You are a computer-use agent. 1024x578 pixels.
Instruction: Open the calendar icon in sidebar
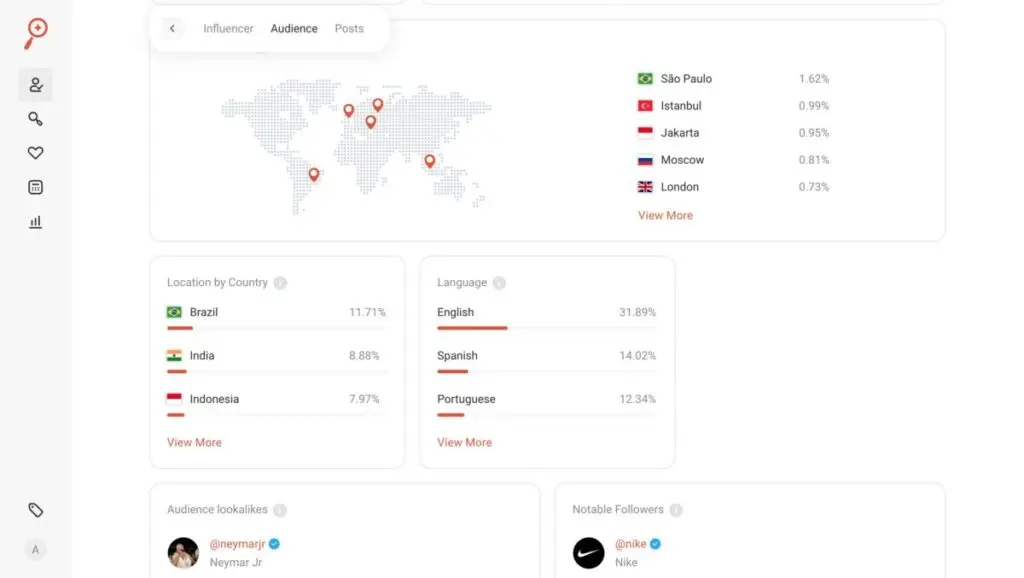(x=36, y=187)
